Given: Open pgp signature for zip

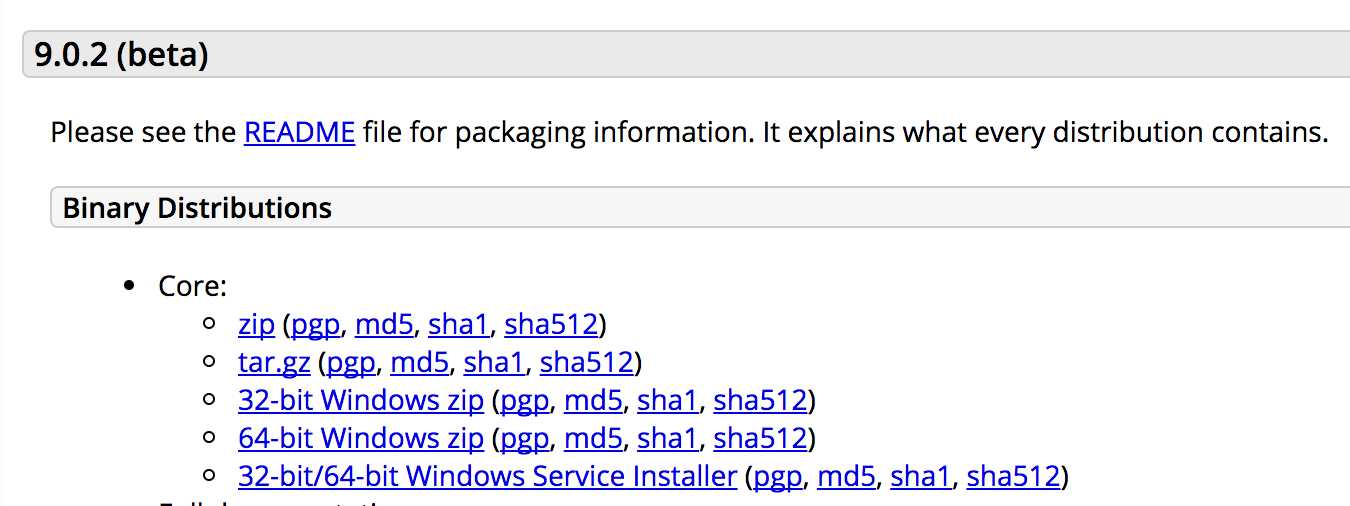Looking at the screenshot, I should coord(316,325).
